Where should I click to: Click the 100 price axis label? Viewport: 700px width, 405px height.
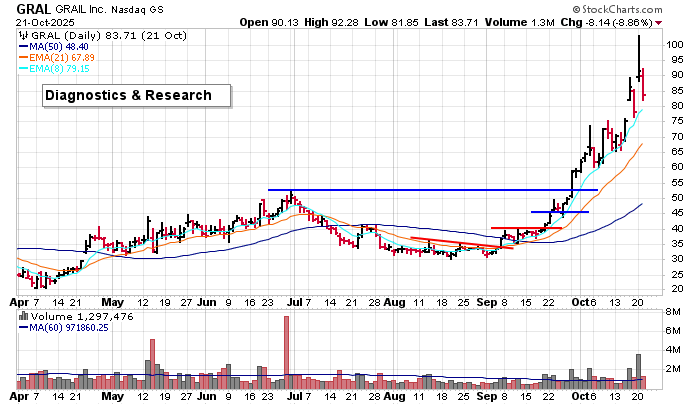[676, 45]
